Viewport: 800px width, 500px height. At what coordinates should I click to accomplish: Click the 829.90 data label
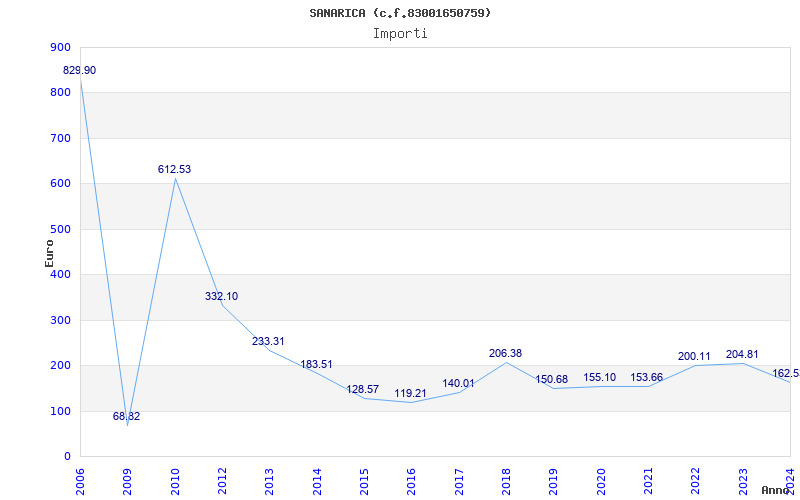(x=80, y=70)
